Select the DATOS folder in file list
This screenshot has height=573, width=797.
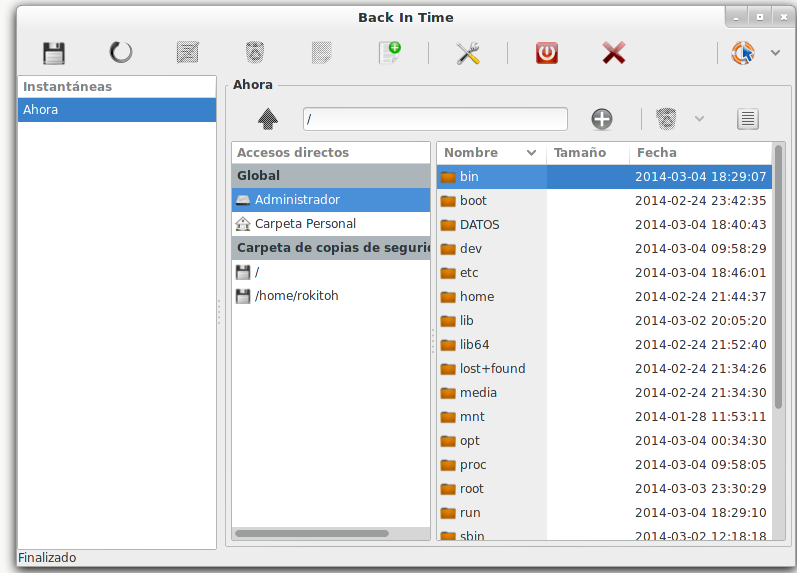tap(479, 225)
